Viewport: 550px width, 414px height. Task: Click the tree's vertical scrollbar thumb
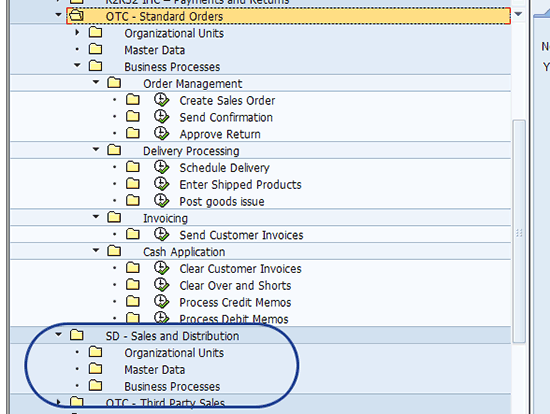point(519,232)
